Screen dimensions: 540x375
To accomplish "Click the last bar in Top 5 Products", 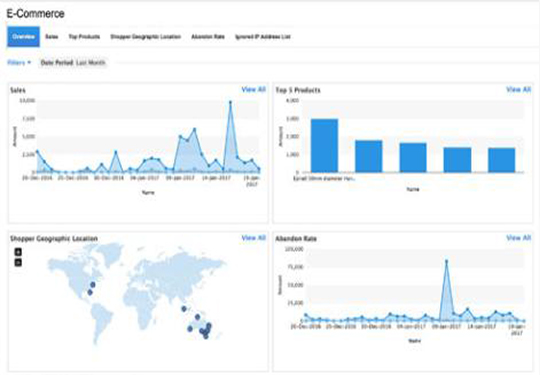I will 501,160.
